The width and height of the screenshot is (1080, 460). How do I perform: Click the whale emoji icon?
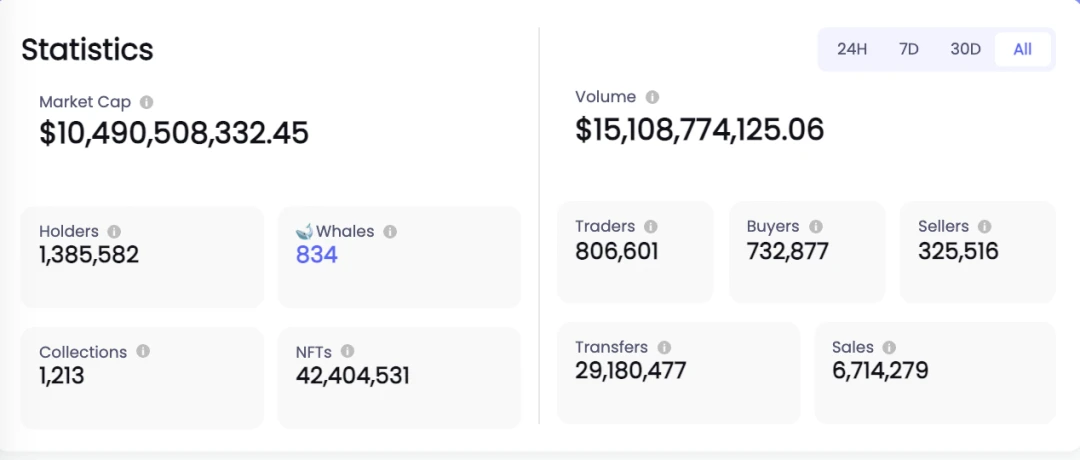click(x=304, y=231)
